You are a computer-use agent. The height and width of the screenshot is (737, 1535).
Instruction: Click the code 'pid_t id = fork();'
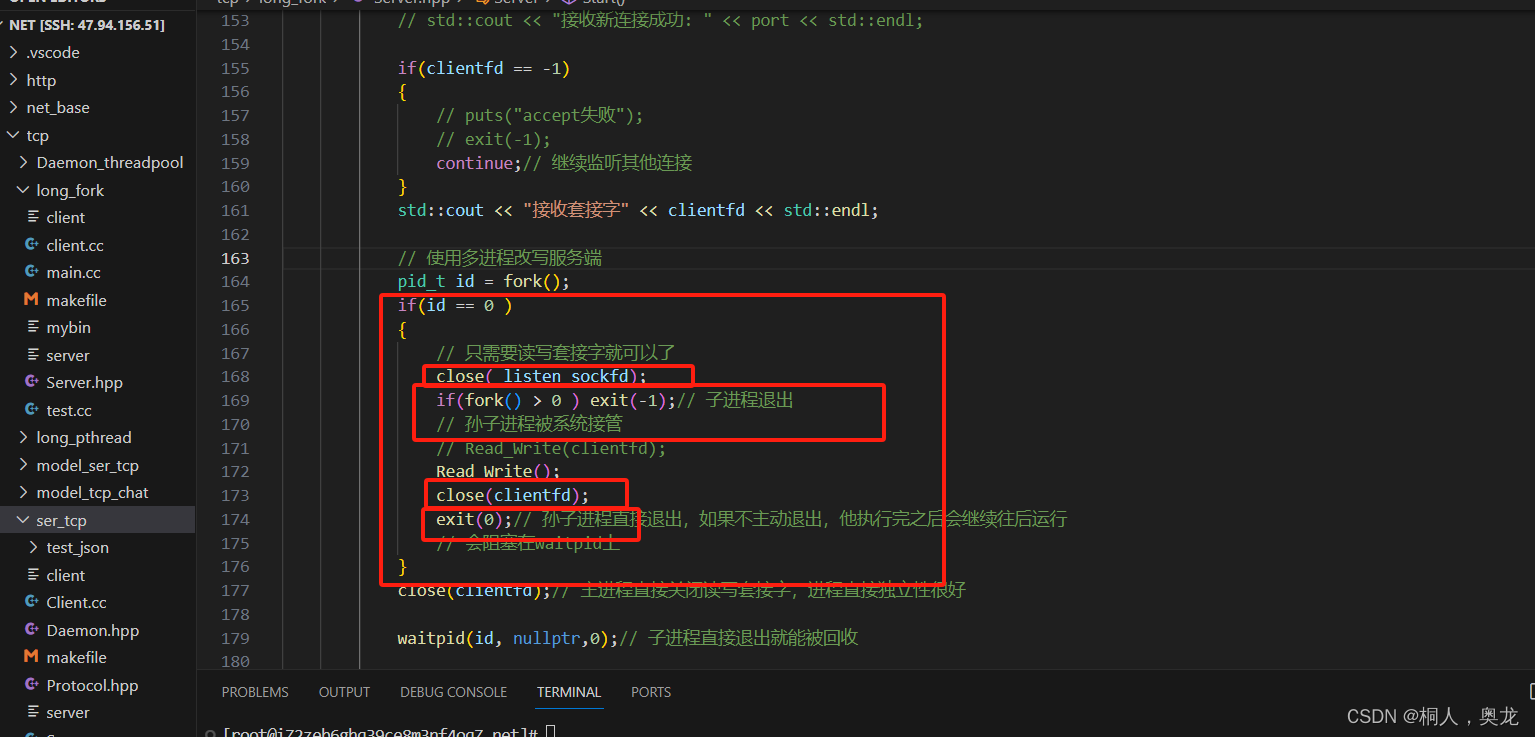(483, 281)
